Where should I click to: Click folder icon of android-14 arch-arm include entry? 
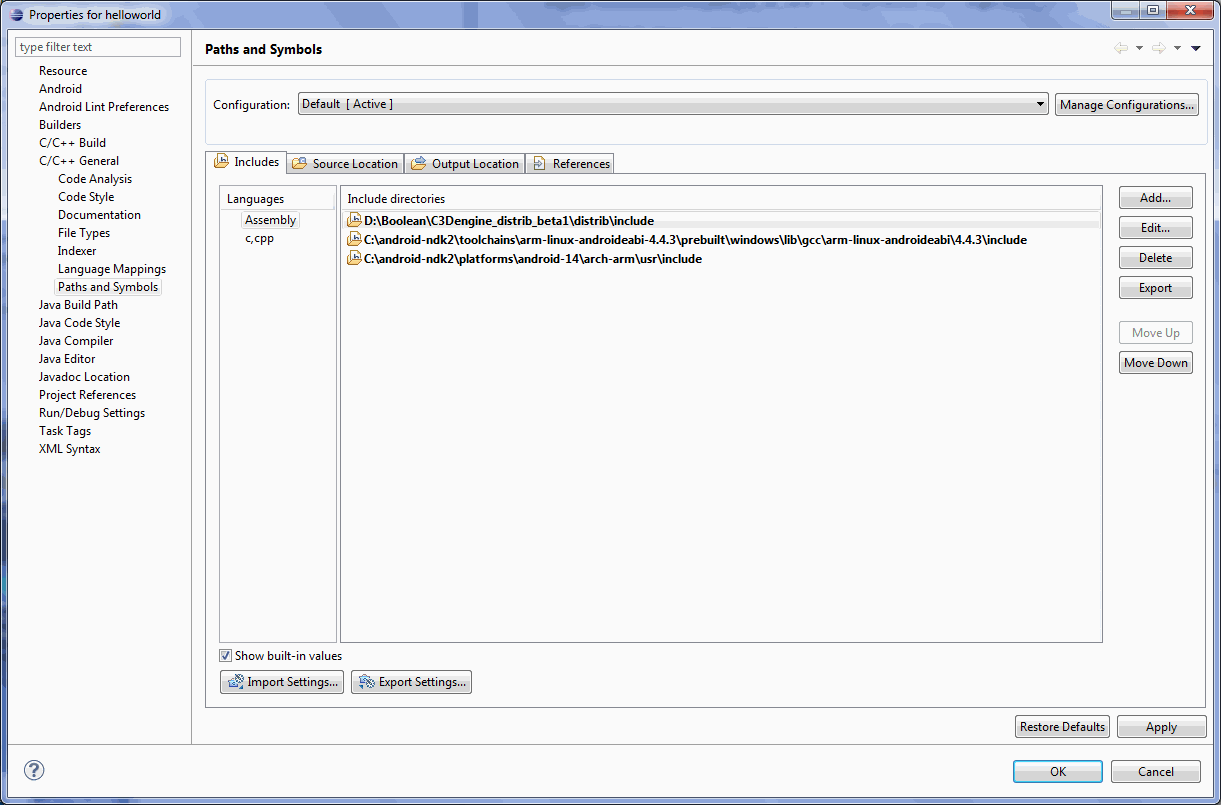354,259
